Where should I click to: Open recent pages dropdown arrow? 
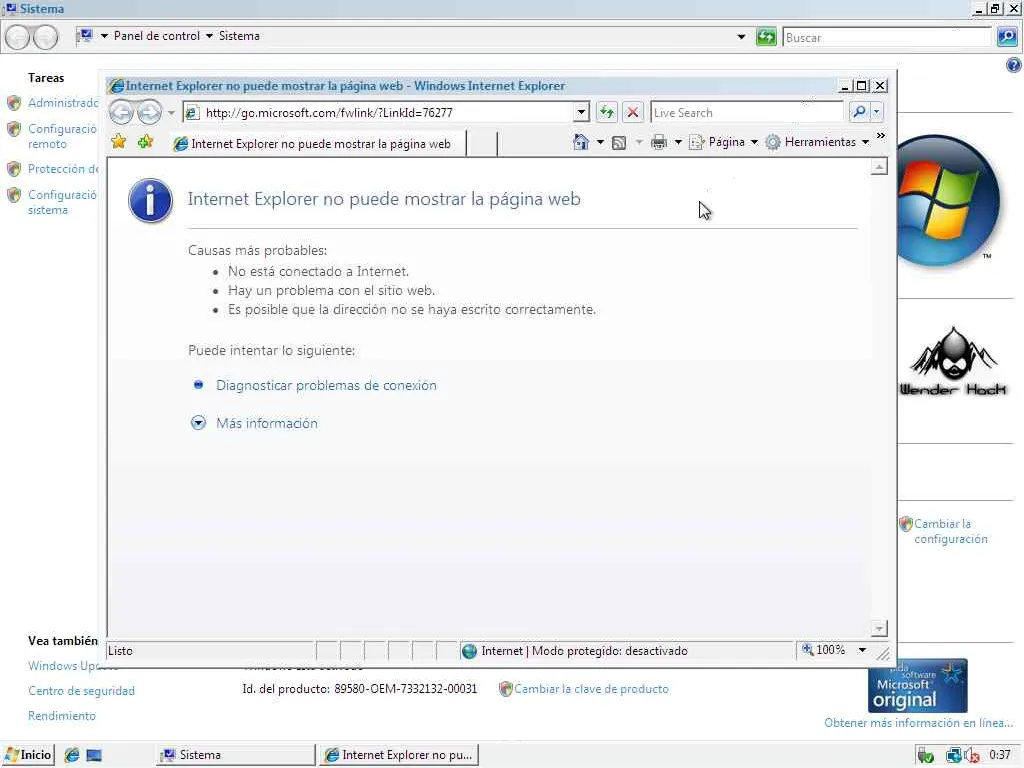point(171,113)
